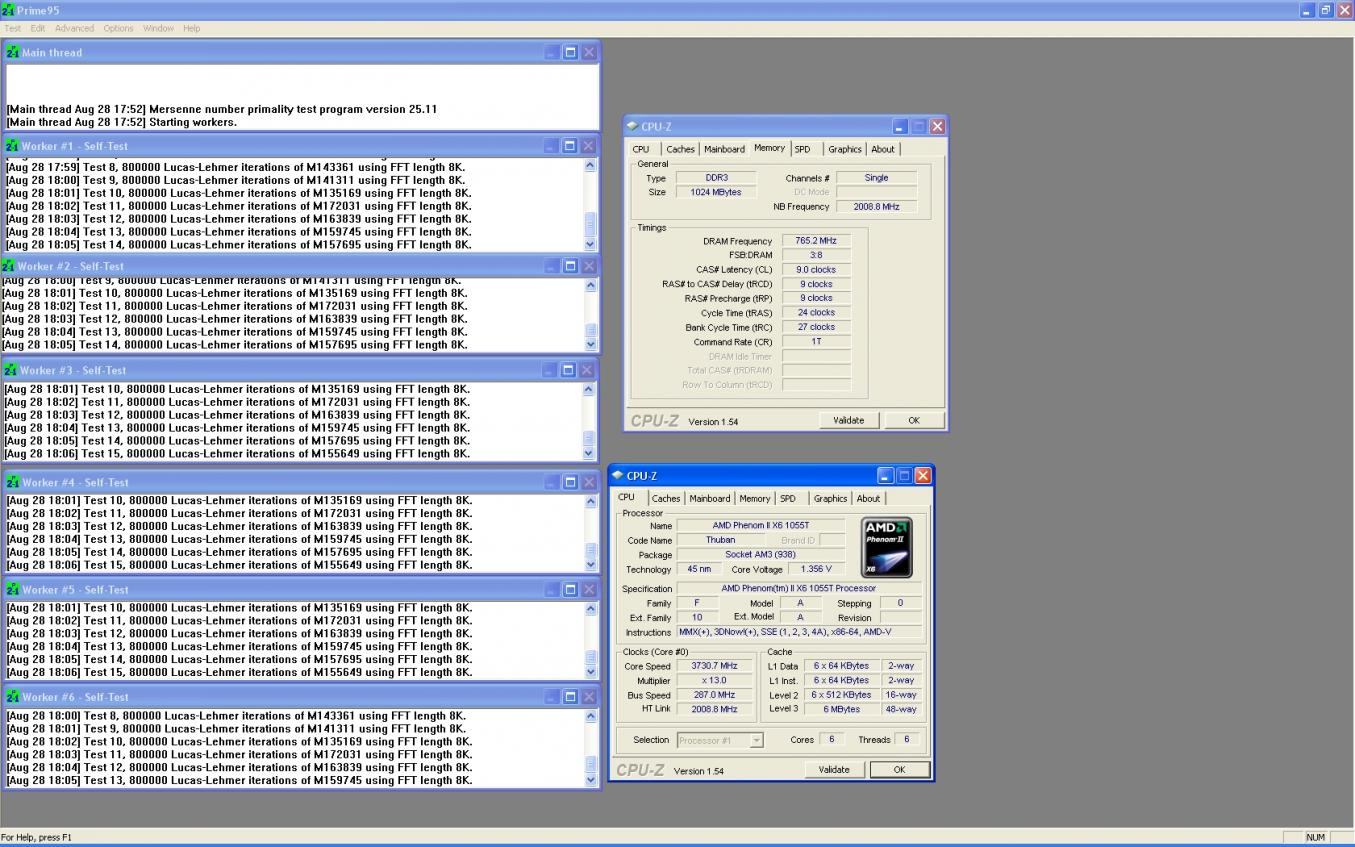This screenshot has width=1355, height=847.
Task: Open the Options menu
Action: (118, 28)
